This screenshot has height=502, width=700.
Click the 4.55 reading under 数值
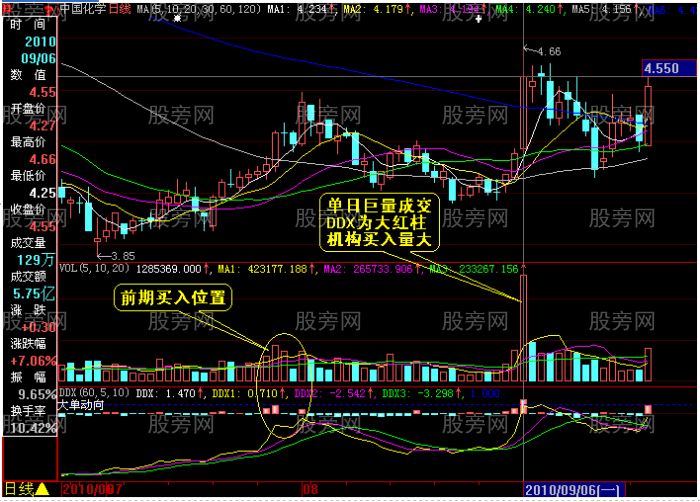[x=42, y=92]
